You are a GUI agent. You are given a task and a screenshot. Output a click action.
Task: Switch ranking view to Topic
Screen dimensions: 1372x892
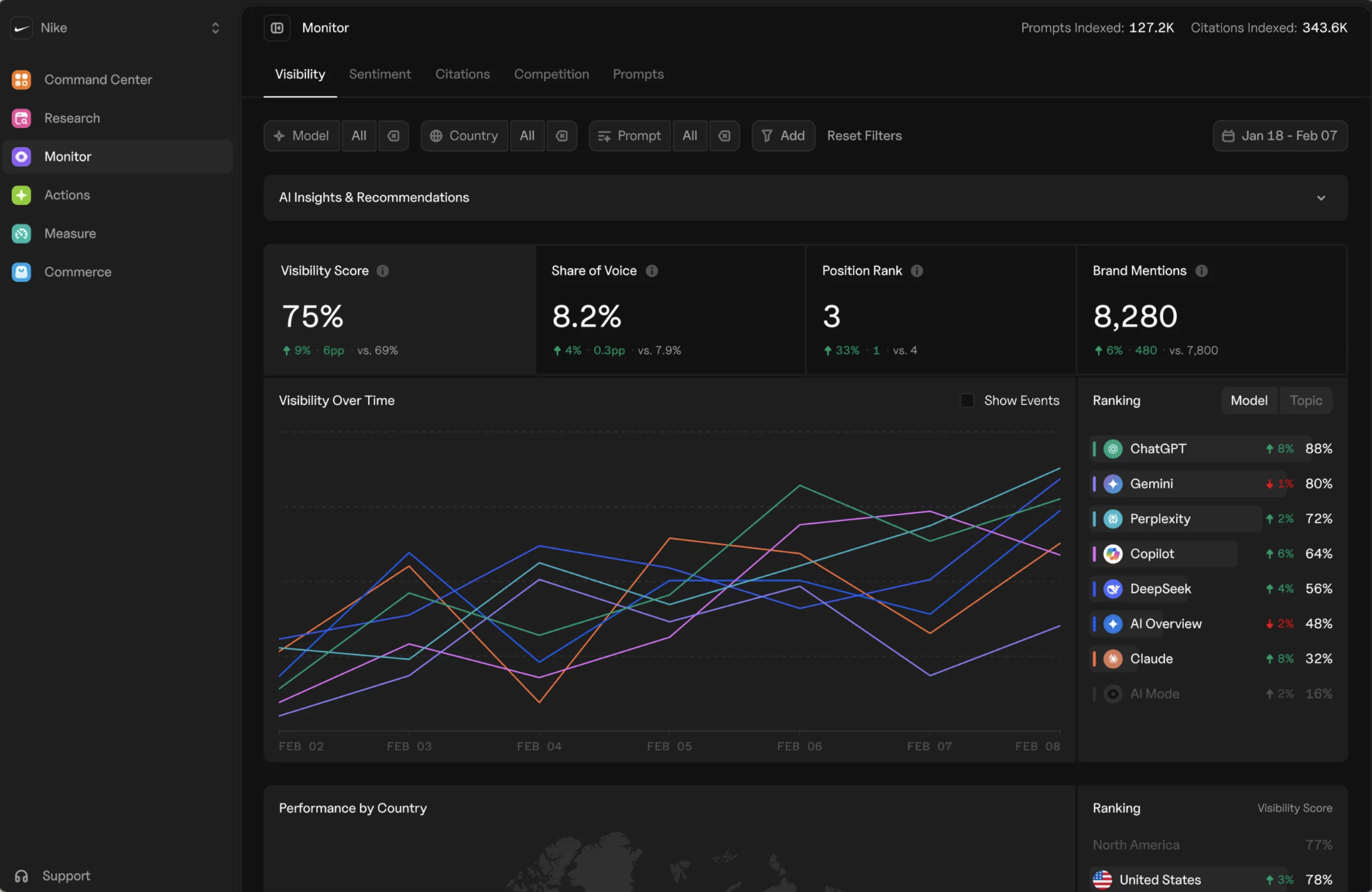pos(1306,401)
